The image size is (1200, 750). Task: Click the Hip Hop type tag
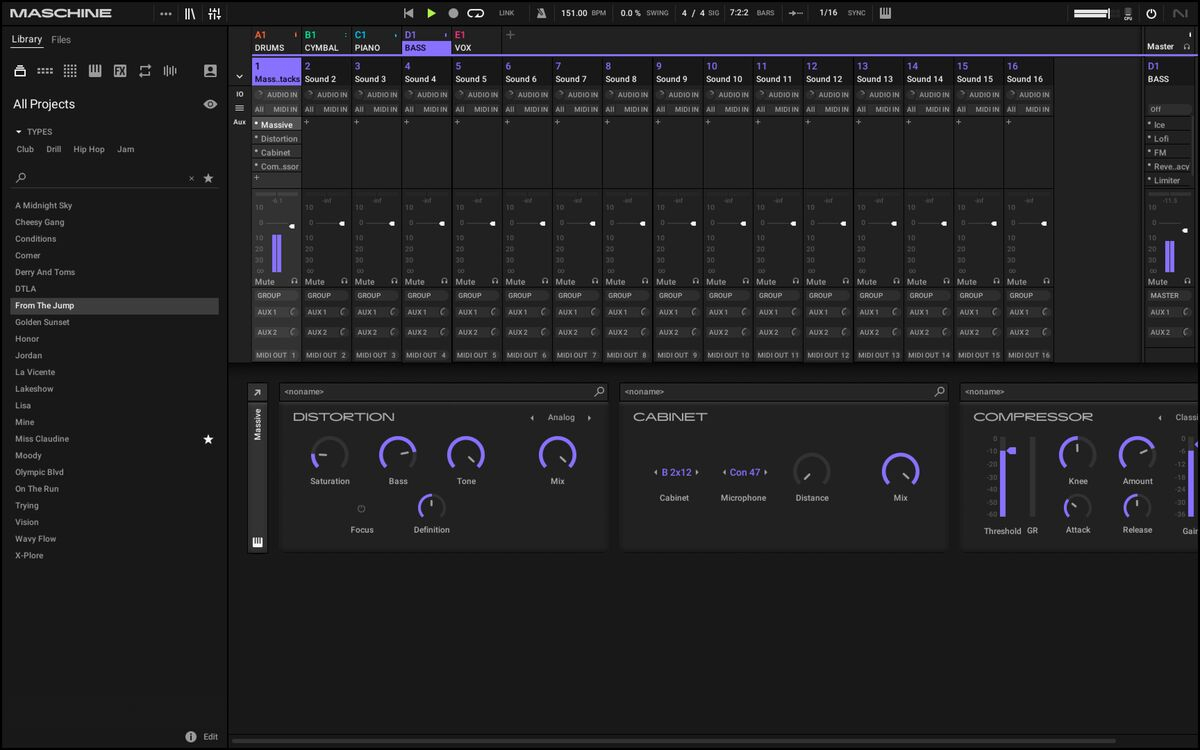89,149
